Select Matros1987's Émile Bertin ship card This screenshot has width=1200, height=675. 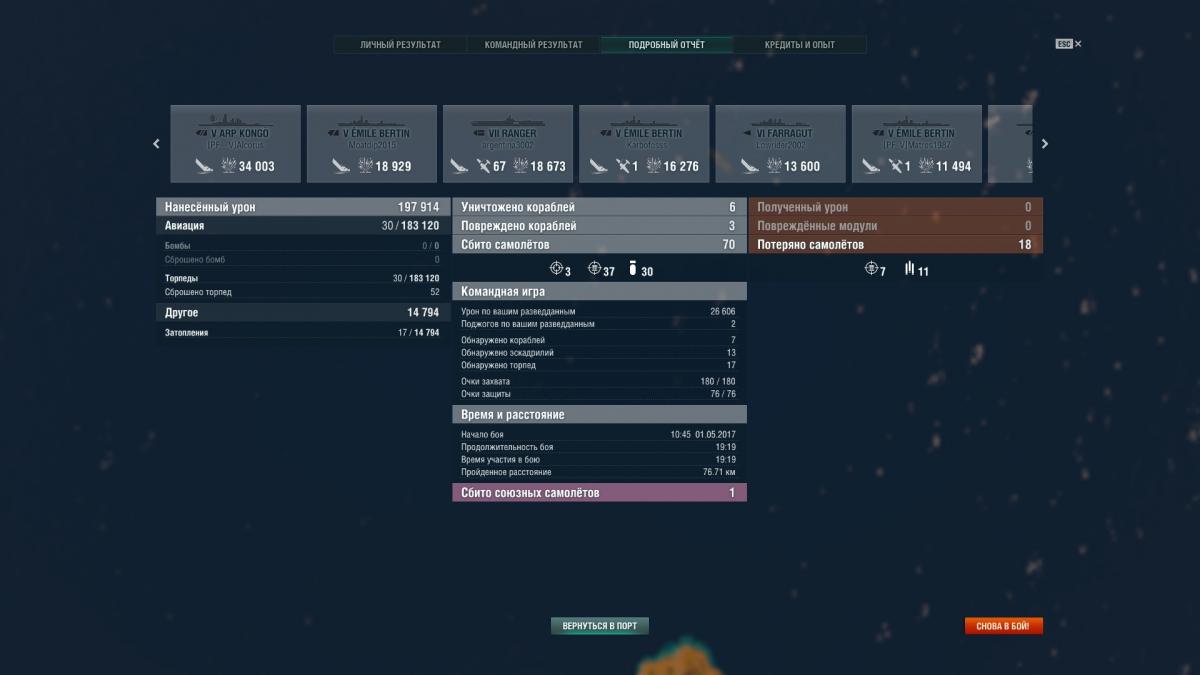point(916,143)
